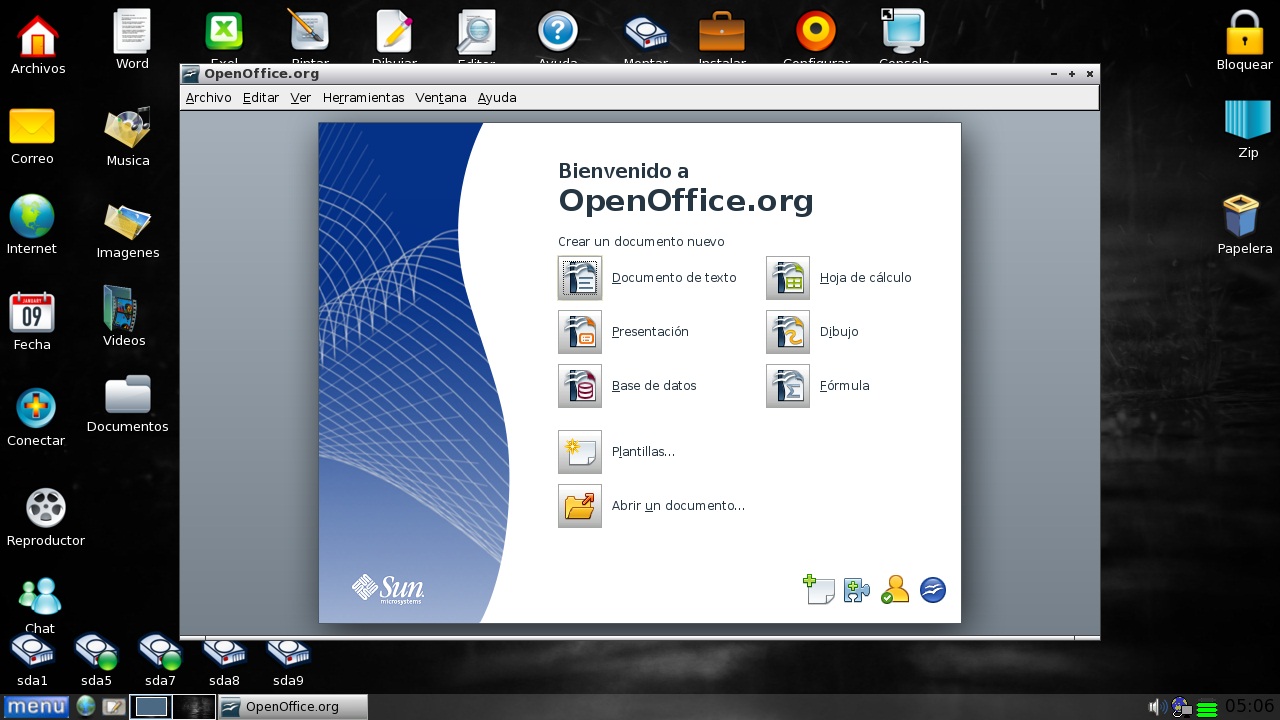The image size is (1280, 720).
Task: Open the Ayuda help desktop icon
Action: [x=558, y=32]
